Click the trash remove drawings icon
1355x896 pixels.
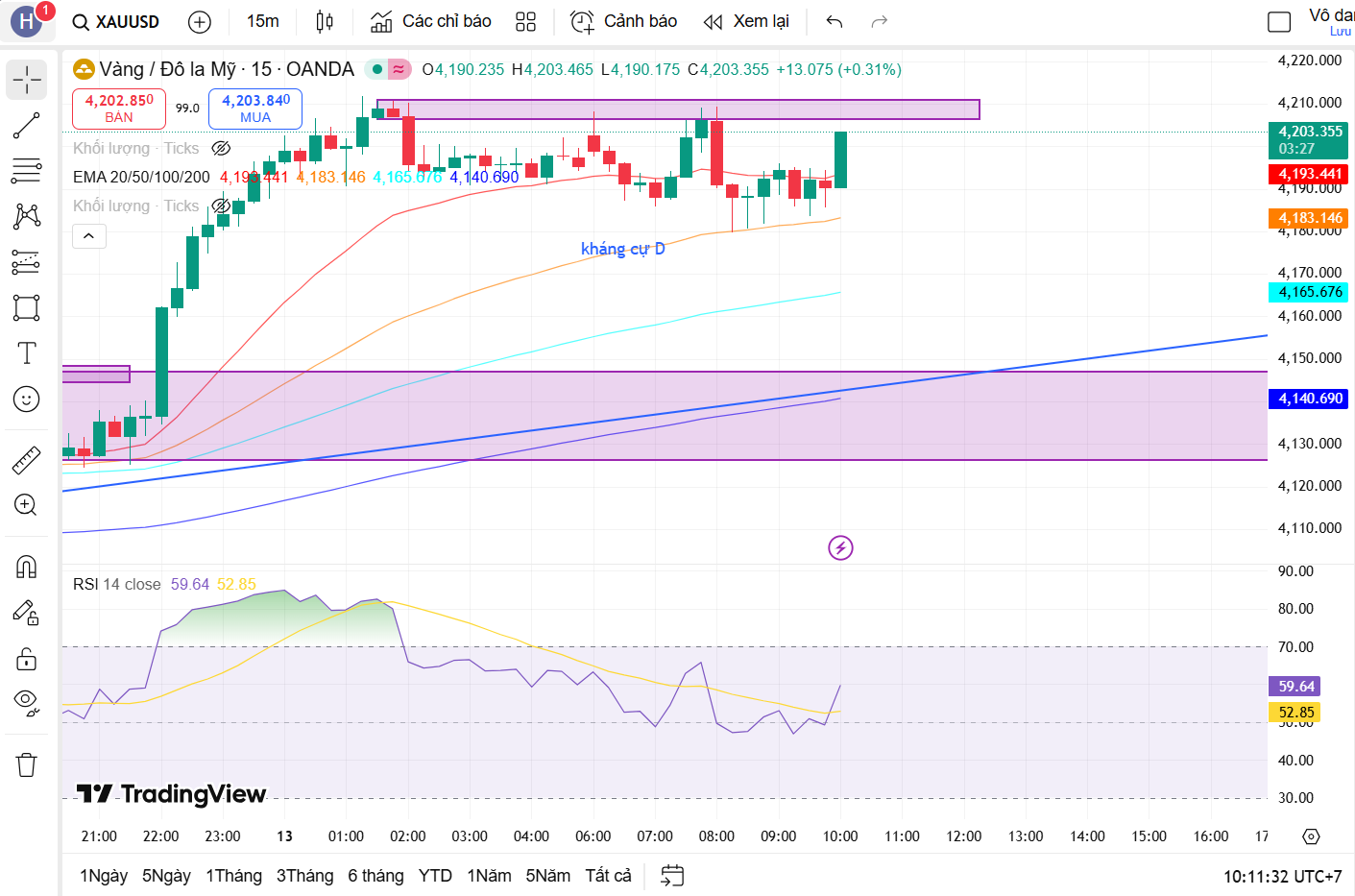26,764
